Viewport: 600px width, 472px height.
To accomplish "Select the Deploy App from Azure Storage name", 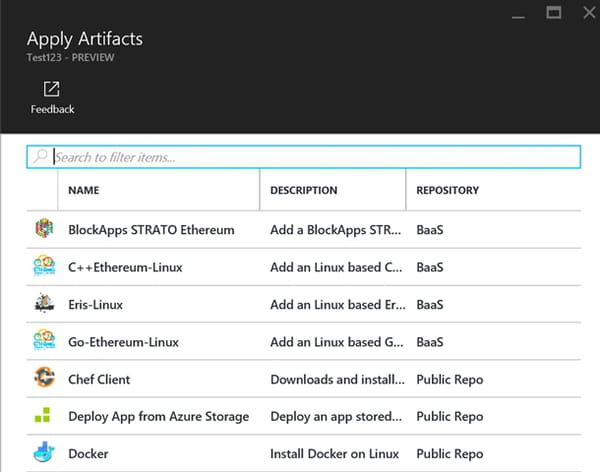I will pos(158,416).
